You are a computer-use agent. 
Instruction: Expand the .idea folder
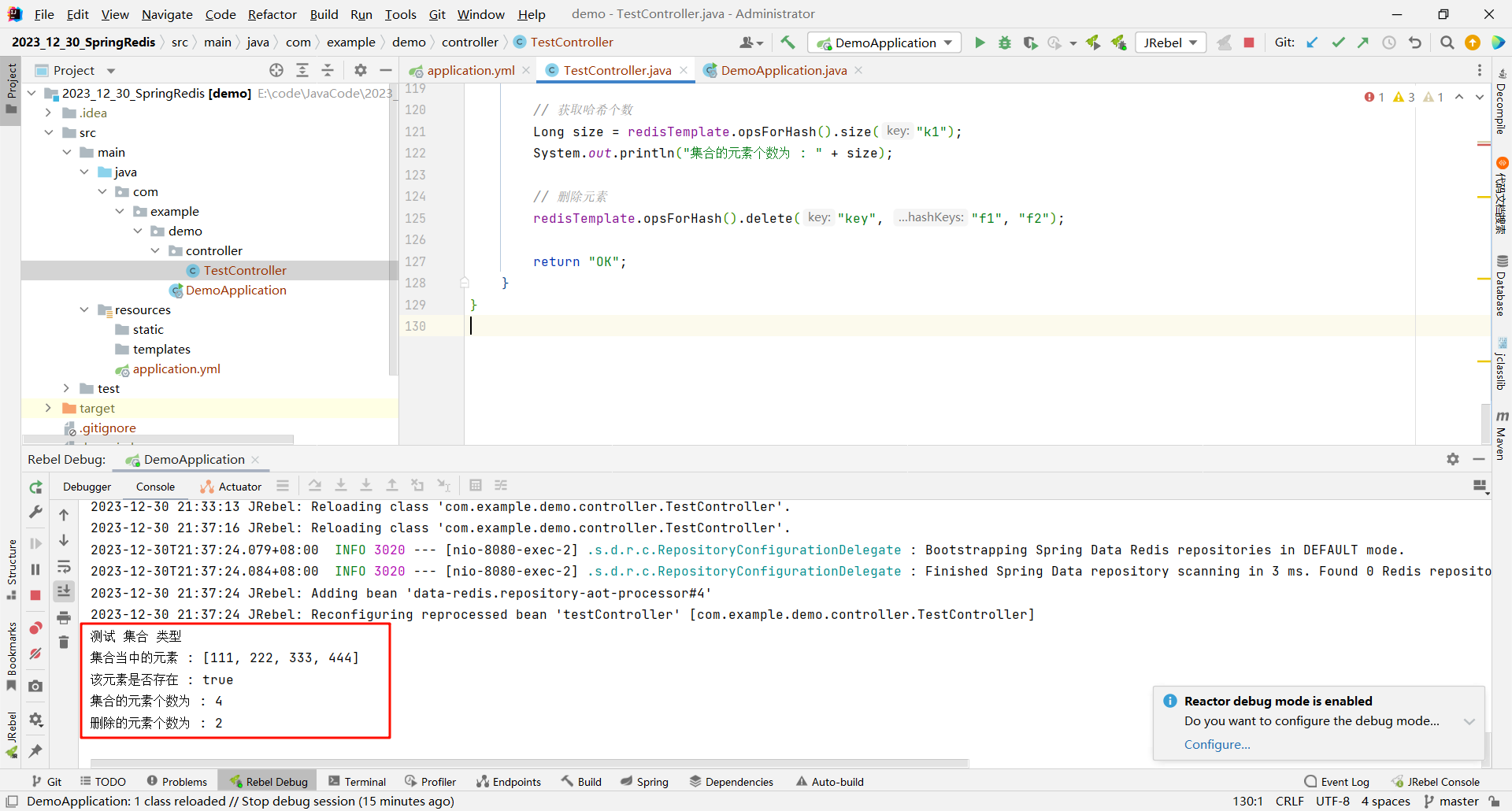click(49, 113)
